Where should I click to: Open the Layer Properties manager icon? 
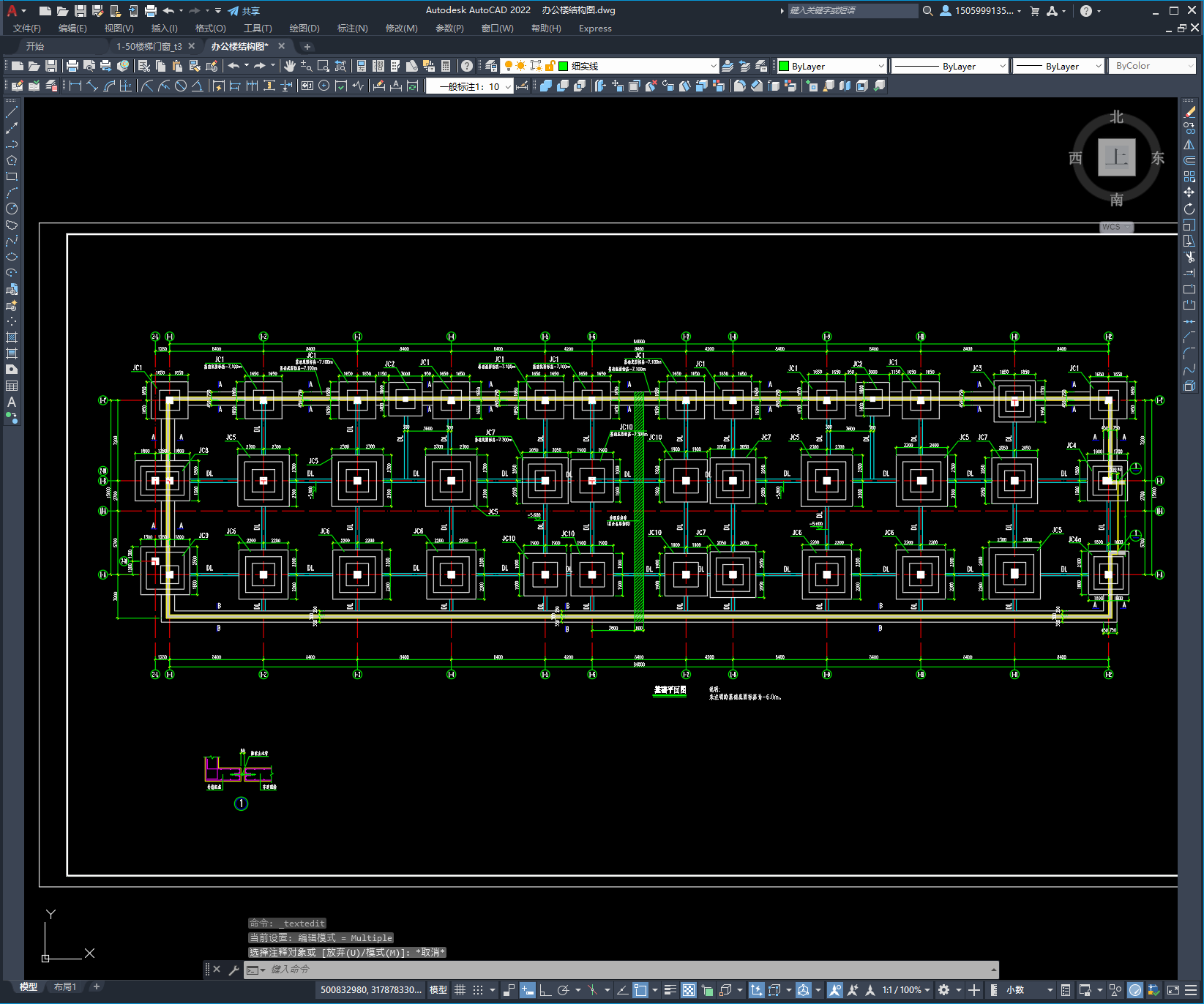491,66
